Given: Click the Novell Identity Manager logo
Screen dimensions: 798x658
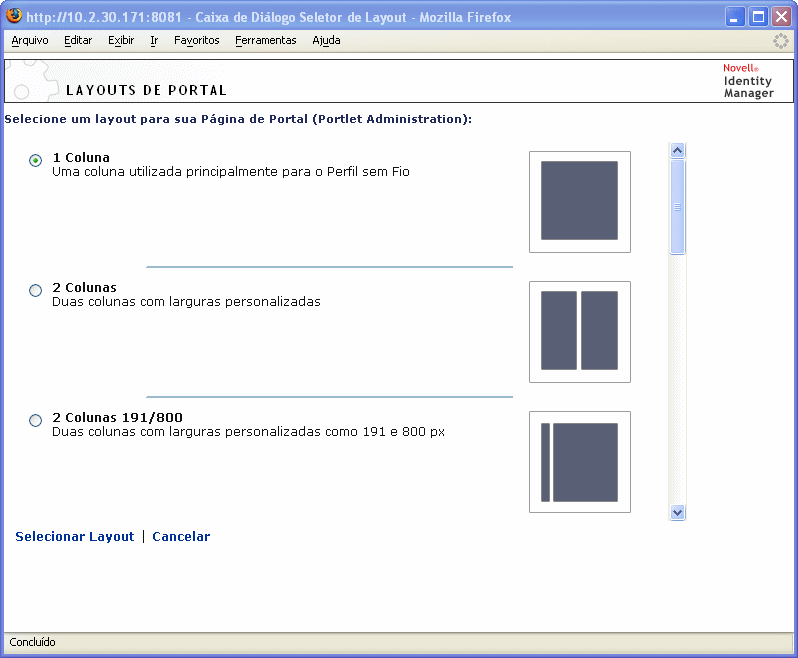Looking at the screenshot, I should [x=748, y=81].
